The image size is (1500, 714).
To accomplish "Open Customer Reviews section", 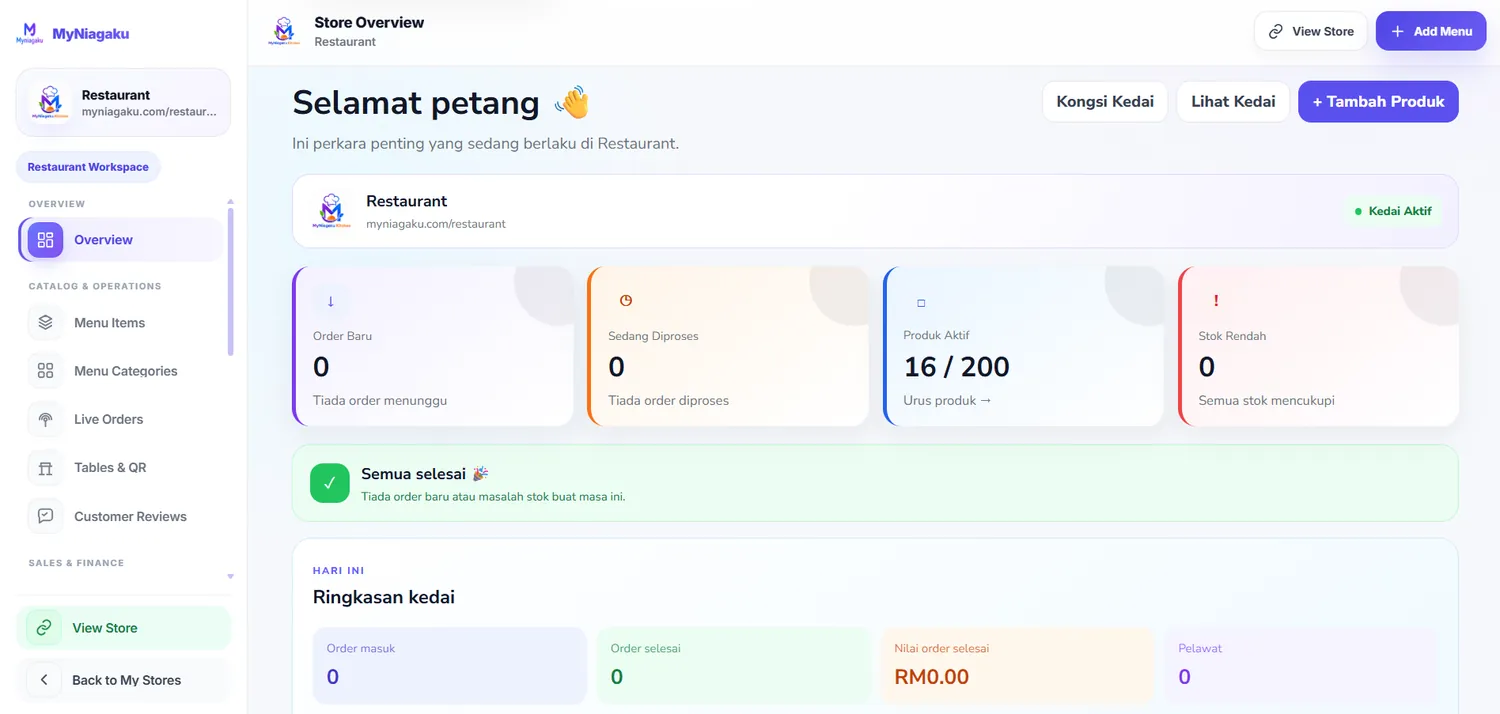I will click(x=122, y=516).
